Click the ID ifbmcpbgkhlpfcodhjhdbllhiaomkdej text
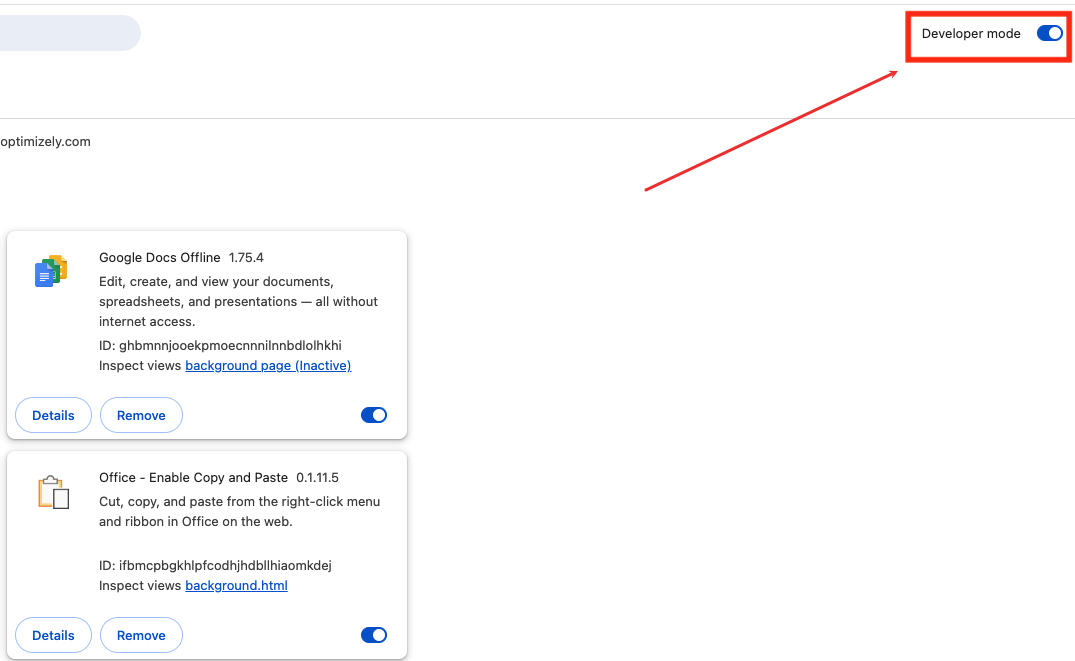Viewport: 1075px width, 661px height. tap(215, 566)
